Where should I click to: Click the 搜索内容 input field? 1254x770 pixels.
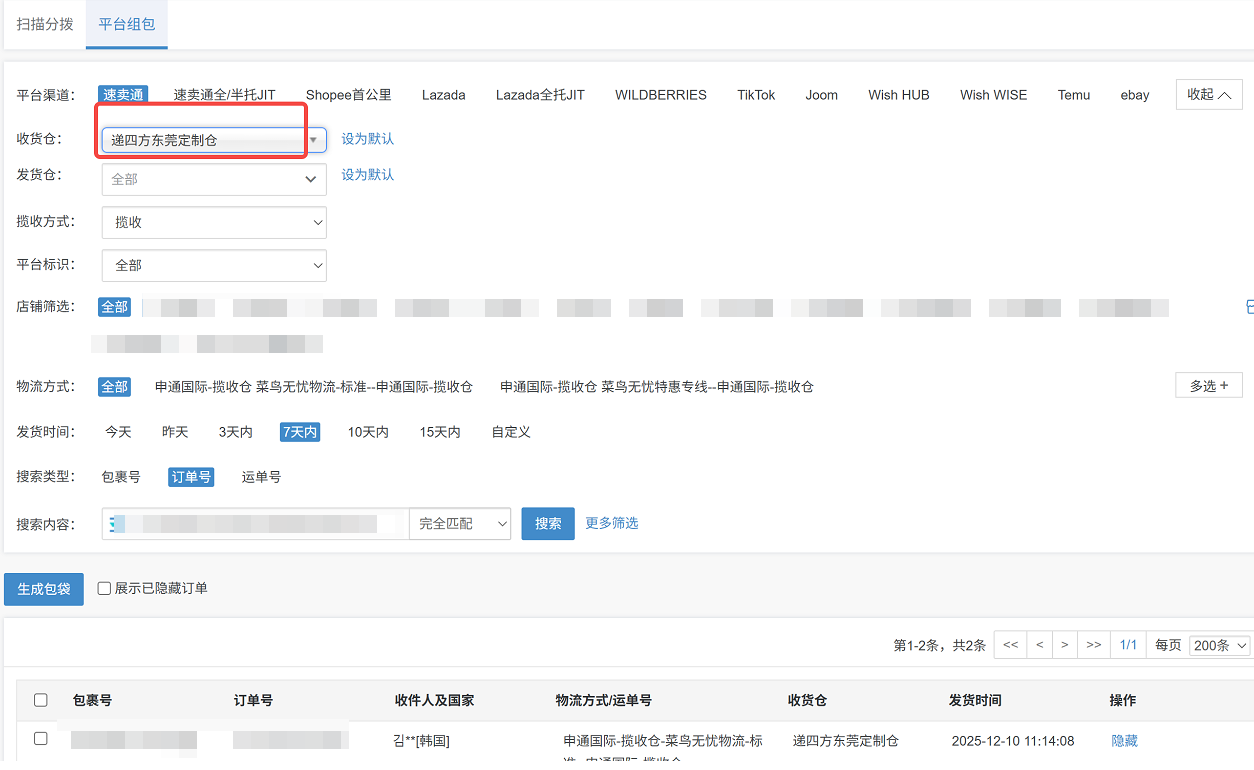coord(255,524)
